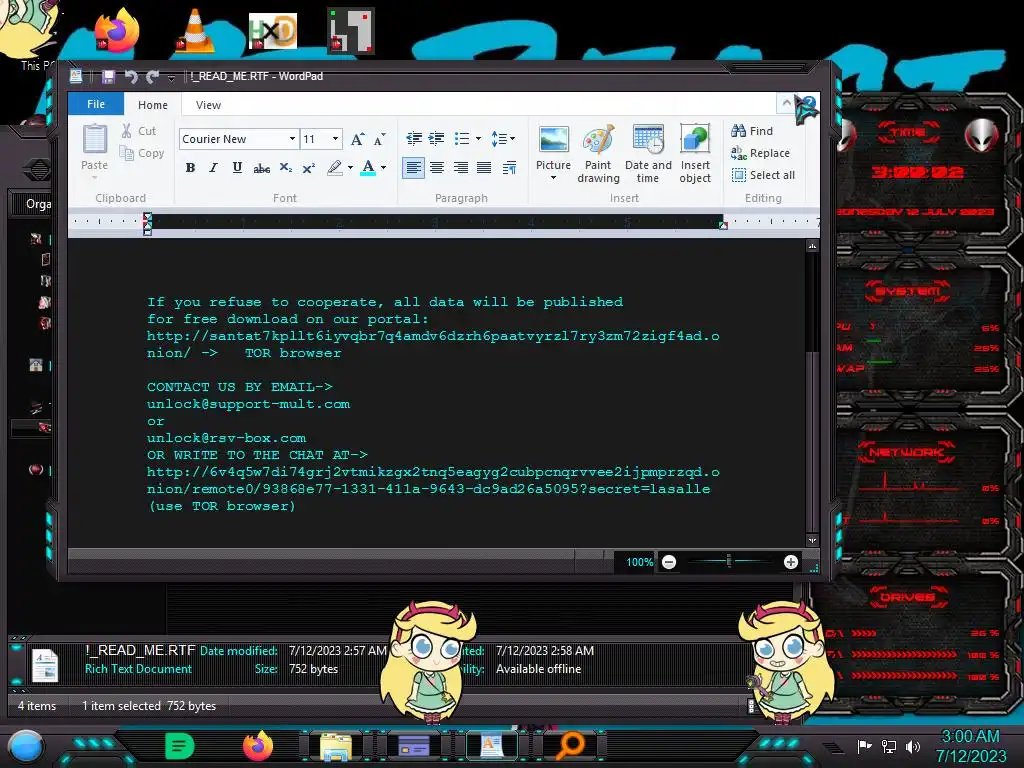Click the Justify alignment icon
The height and width of the screenshot is (768, 1024).
pyautogui.click(x=484, y=168)
